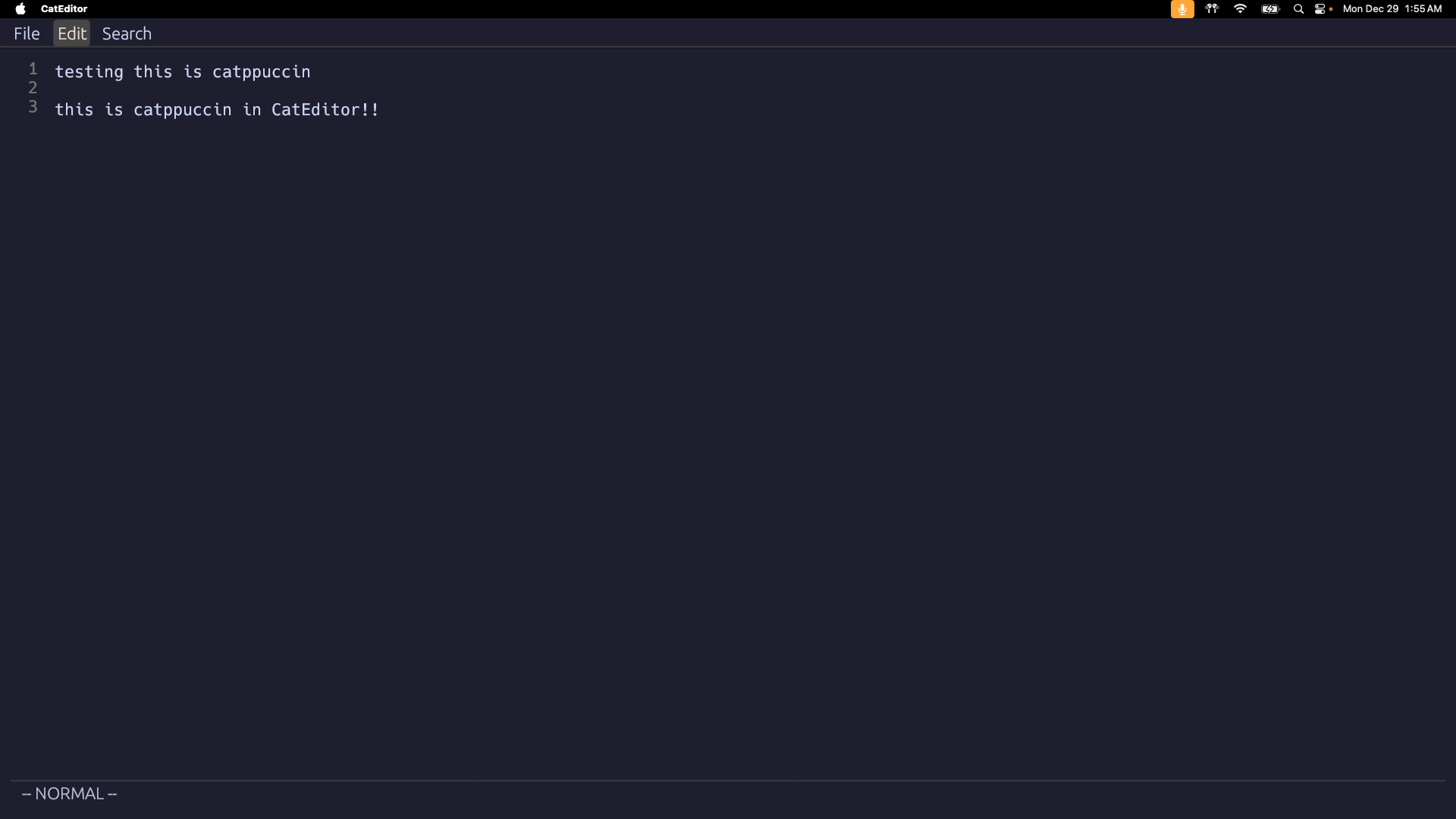This screenshot has height=819, width=1456.
Task: Click 'catppuccin' on the first line
Action: click(x=261, y=72)
